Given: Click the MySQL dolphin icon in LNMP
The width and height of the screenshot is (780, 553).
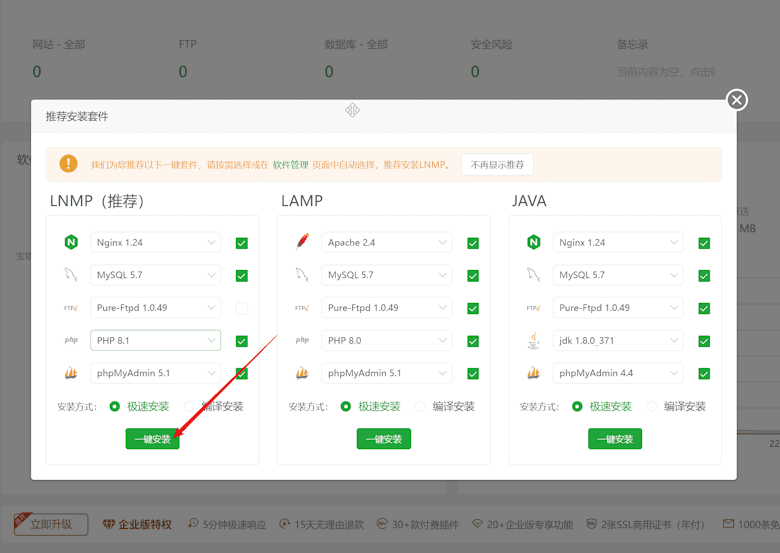Looking at the screenshot, I should coord(71,275).
